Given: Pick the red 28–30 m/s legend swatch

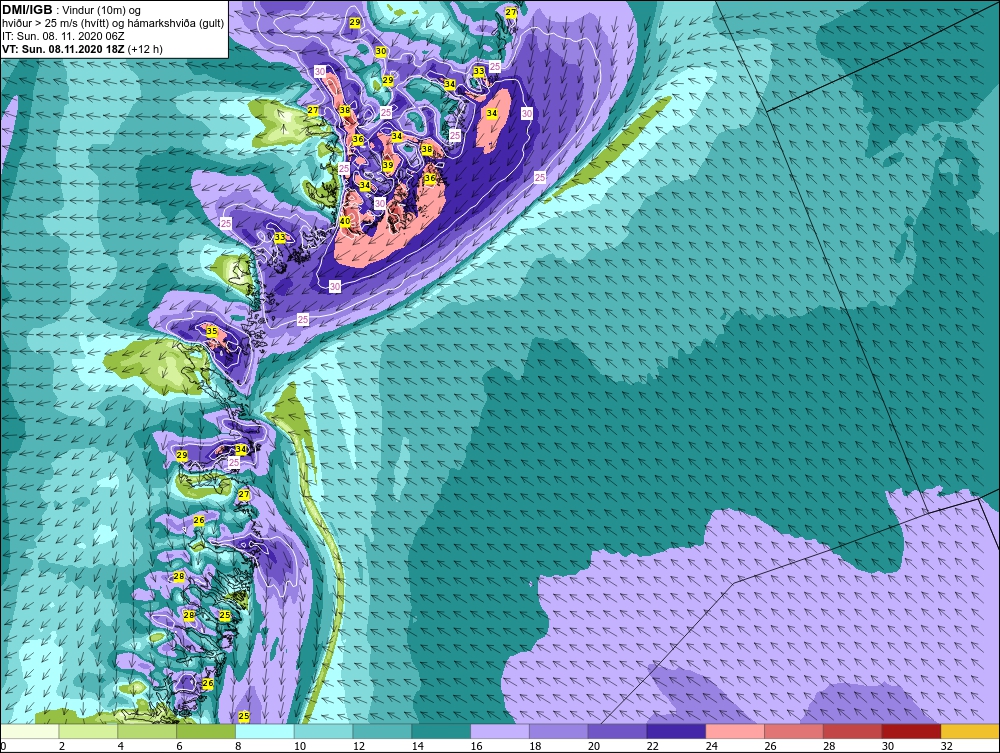Looking at the screenshot, I should click(853, 731).
